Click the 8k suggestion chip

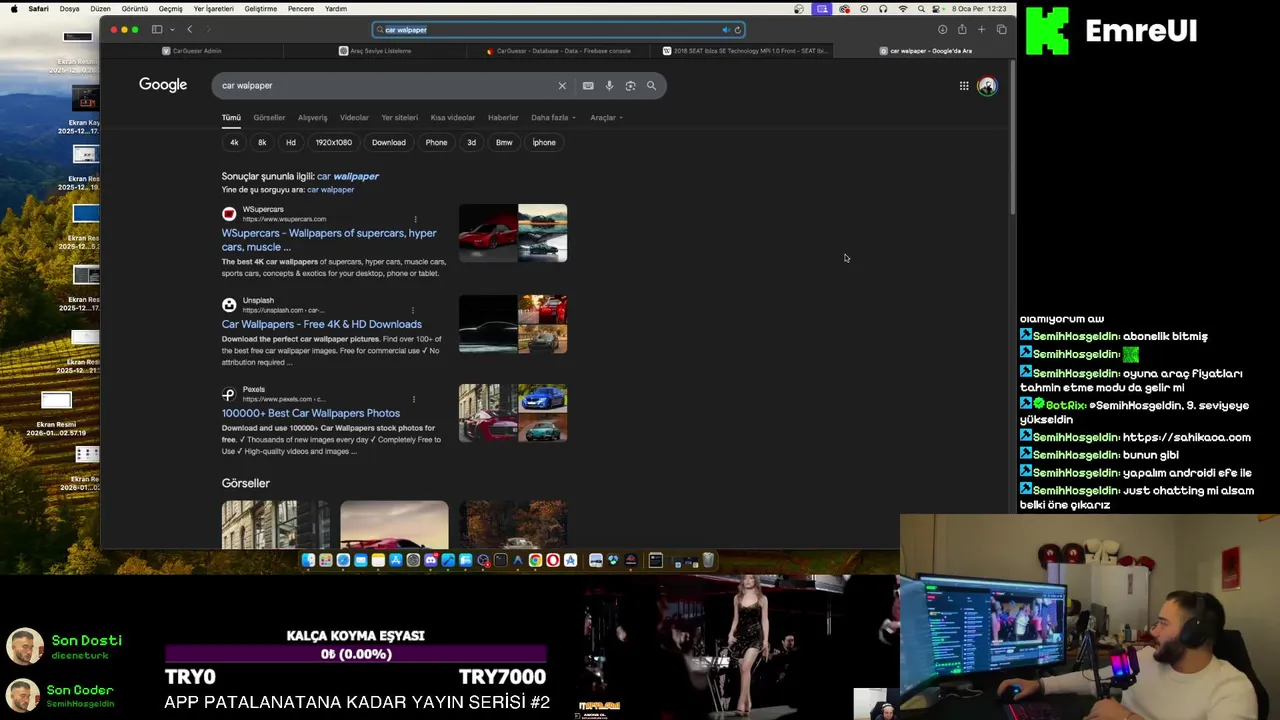(262, 142)
